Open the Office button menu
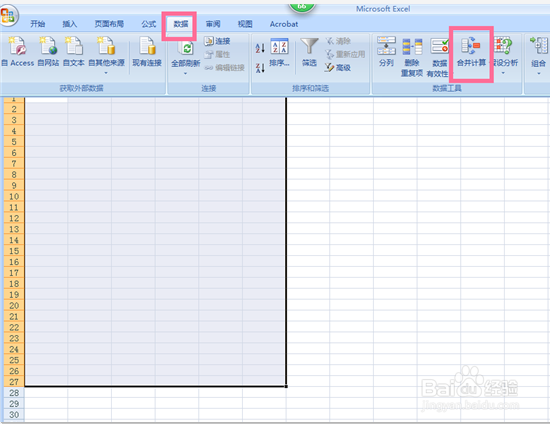This screenshot has width=550, height=424. (x=8, y=16)
